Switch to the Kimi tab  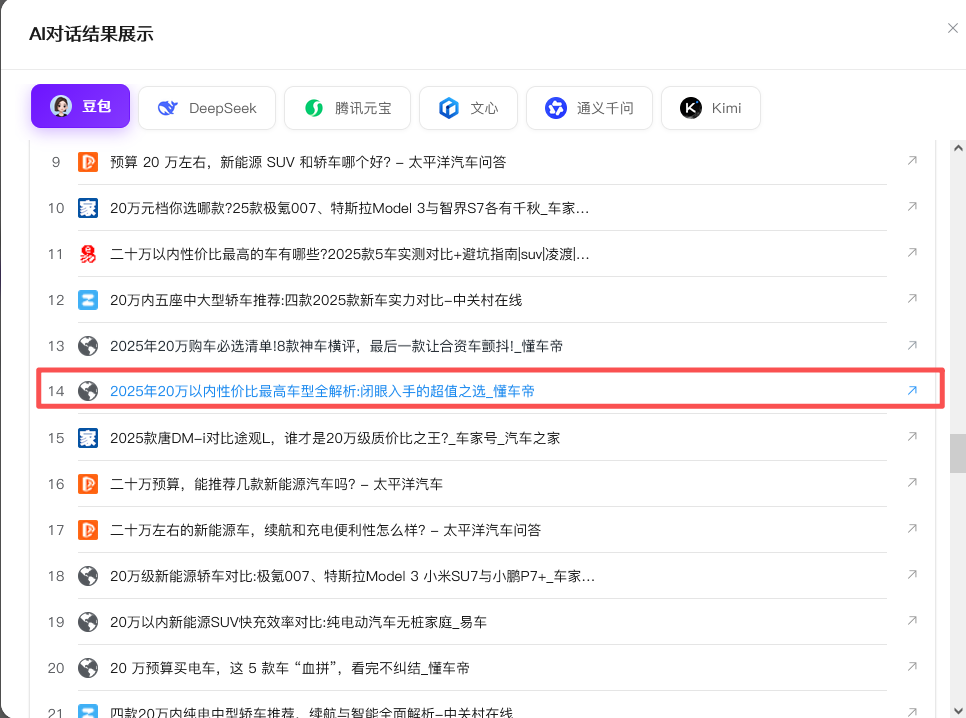coord(710,108)
